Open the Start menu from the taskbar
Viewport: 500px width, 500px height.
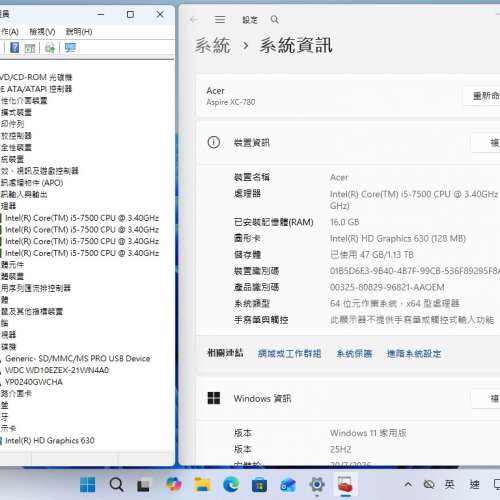[x=88, y=485]
